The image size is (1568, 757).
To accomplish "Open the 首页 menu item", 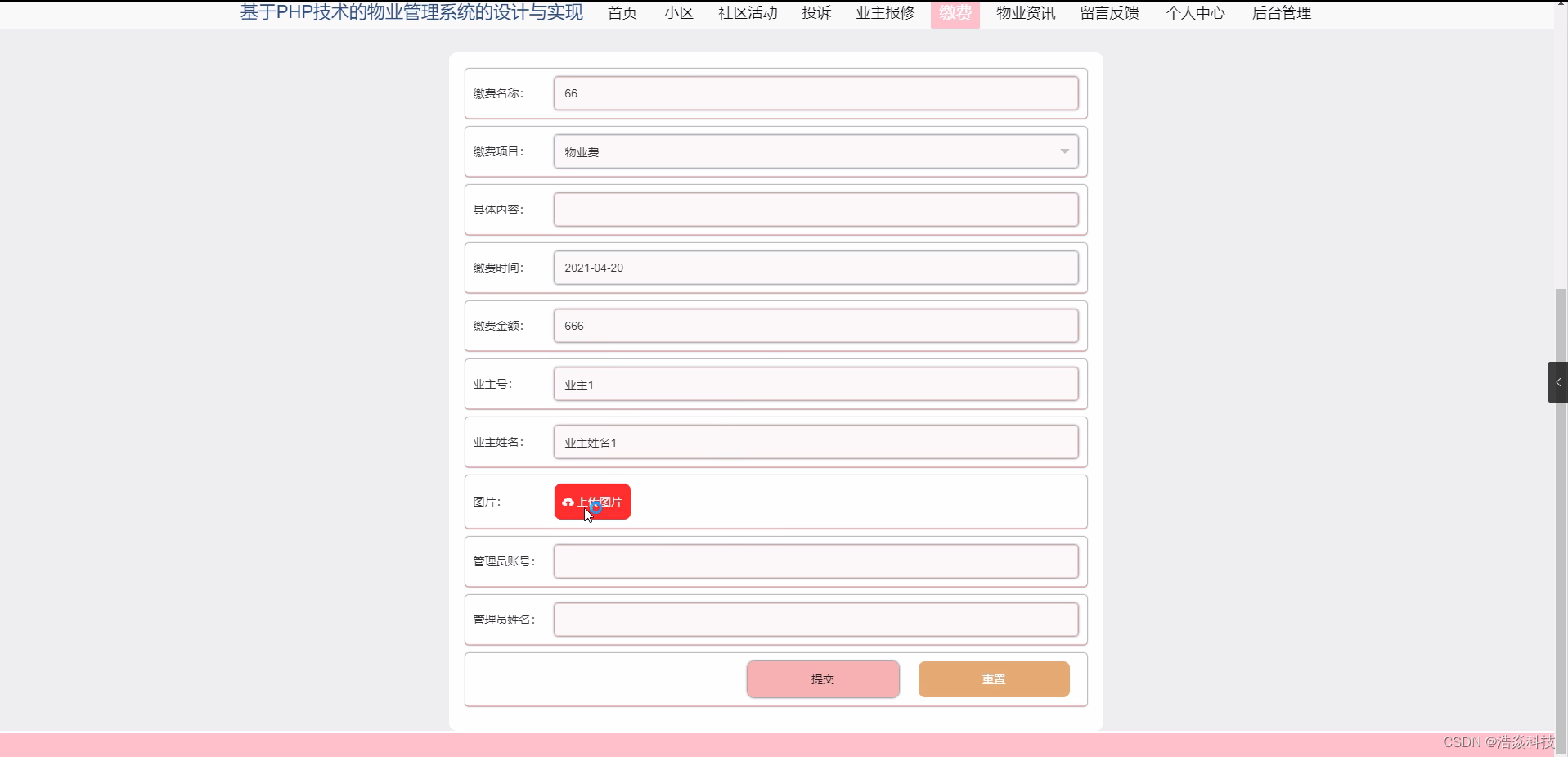I will tap(621, 13).
